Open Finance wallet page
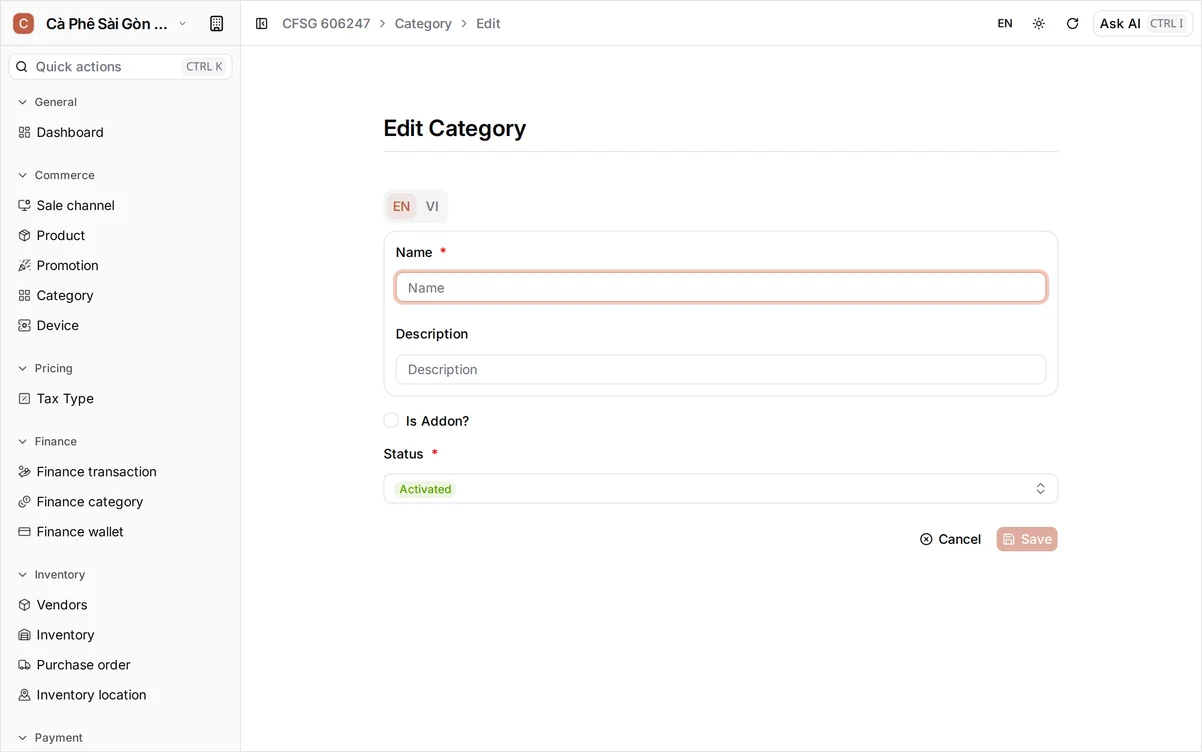Screen dimensions: 1202x752 click(x=80, y=531)
